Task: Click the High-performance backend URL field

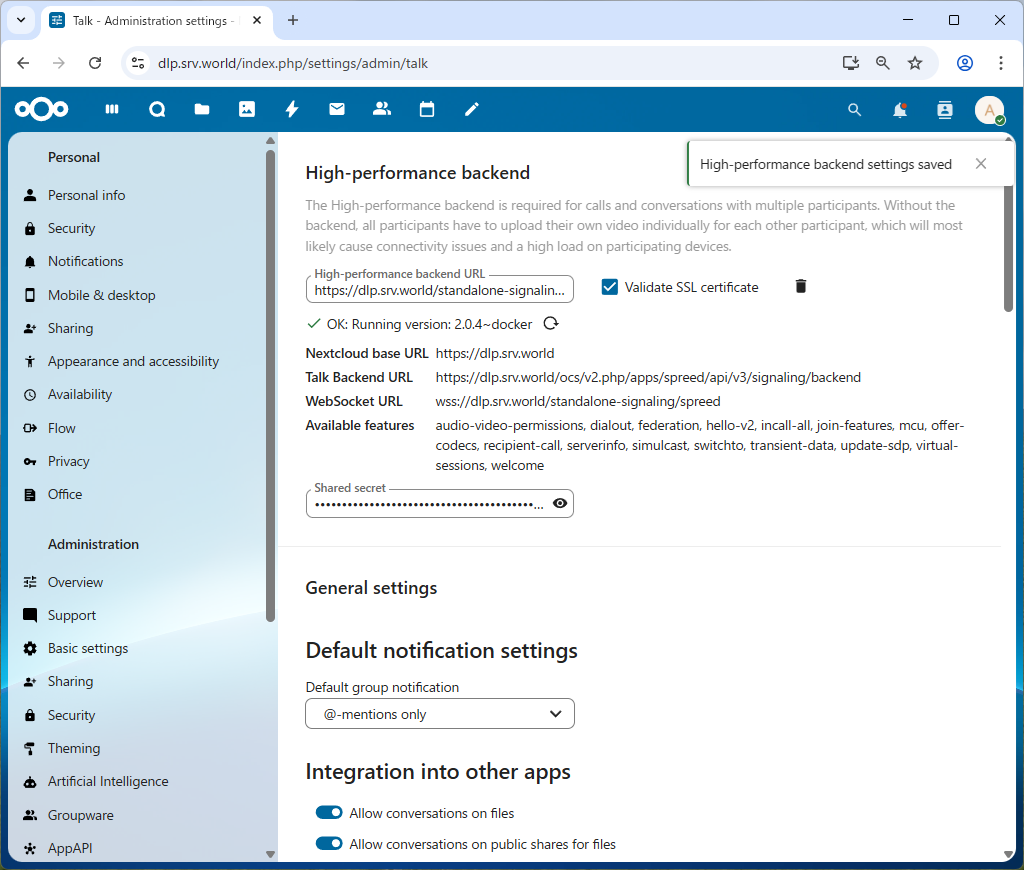Action: click(439, 291)
